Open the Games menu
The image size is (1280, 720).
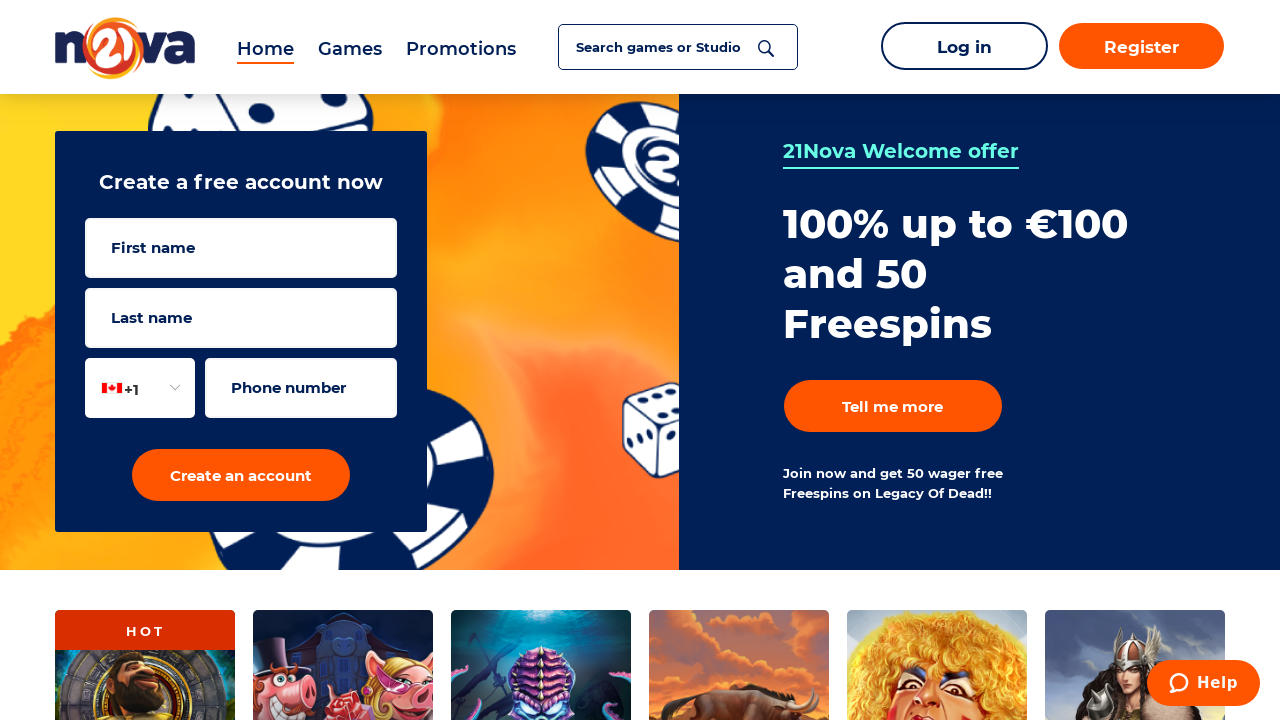350,48
